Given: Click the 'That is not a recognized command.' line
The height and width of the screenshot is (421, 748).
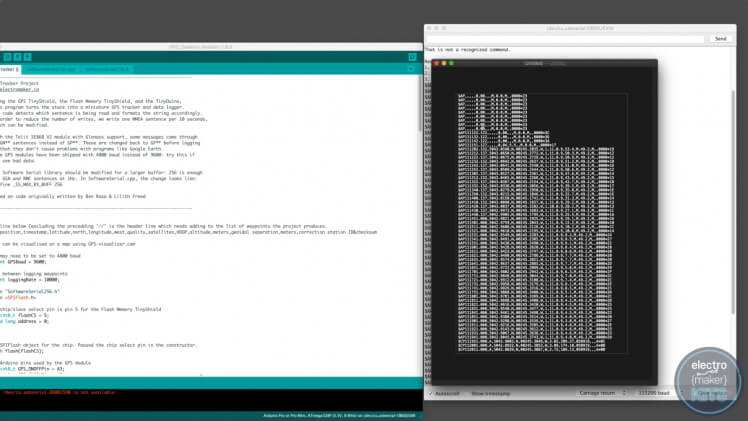Looking at the screenshot, I should (x=468, y=50).
